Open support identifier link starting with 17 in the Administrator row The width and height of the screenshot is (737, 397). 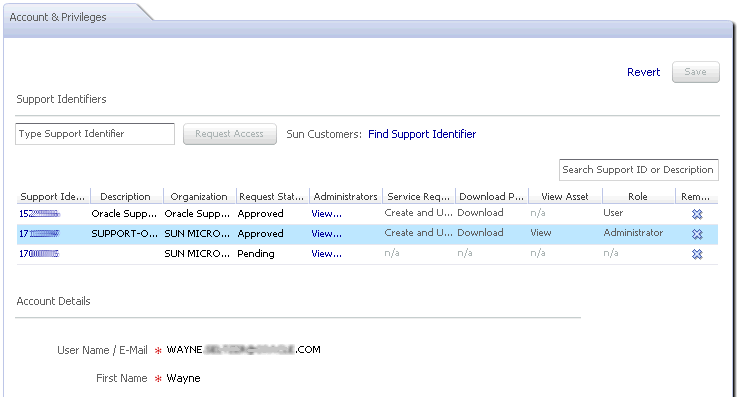click(x=39, y=234)
